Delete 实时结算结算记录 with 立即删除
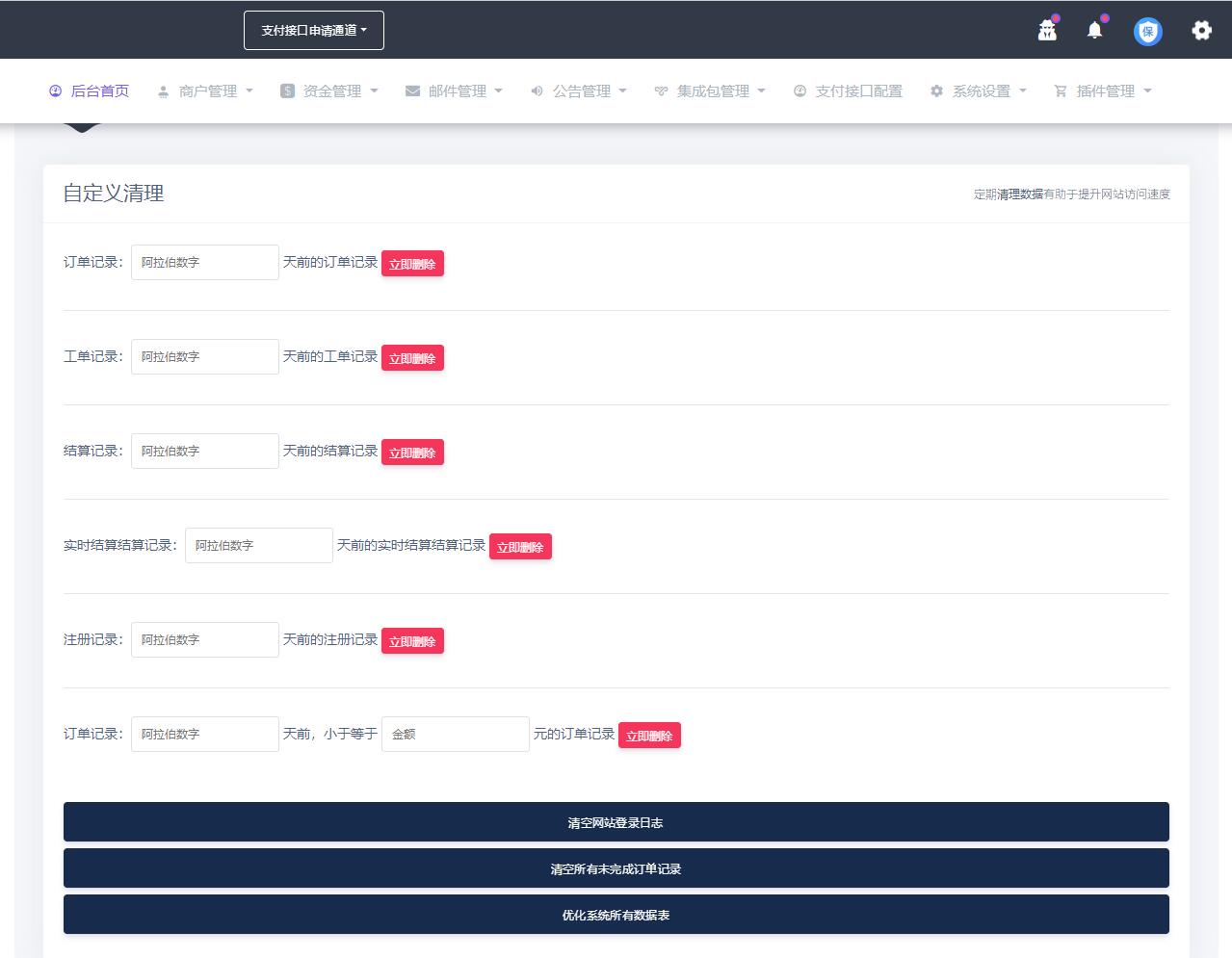1232x958 pixels. point(520,547)
